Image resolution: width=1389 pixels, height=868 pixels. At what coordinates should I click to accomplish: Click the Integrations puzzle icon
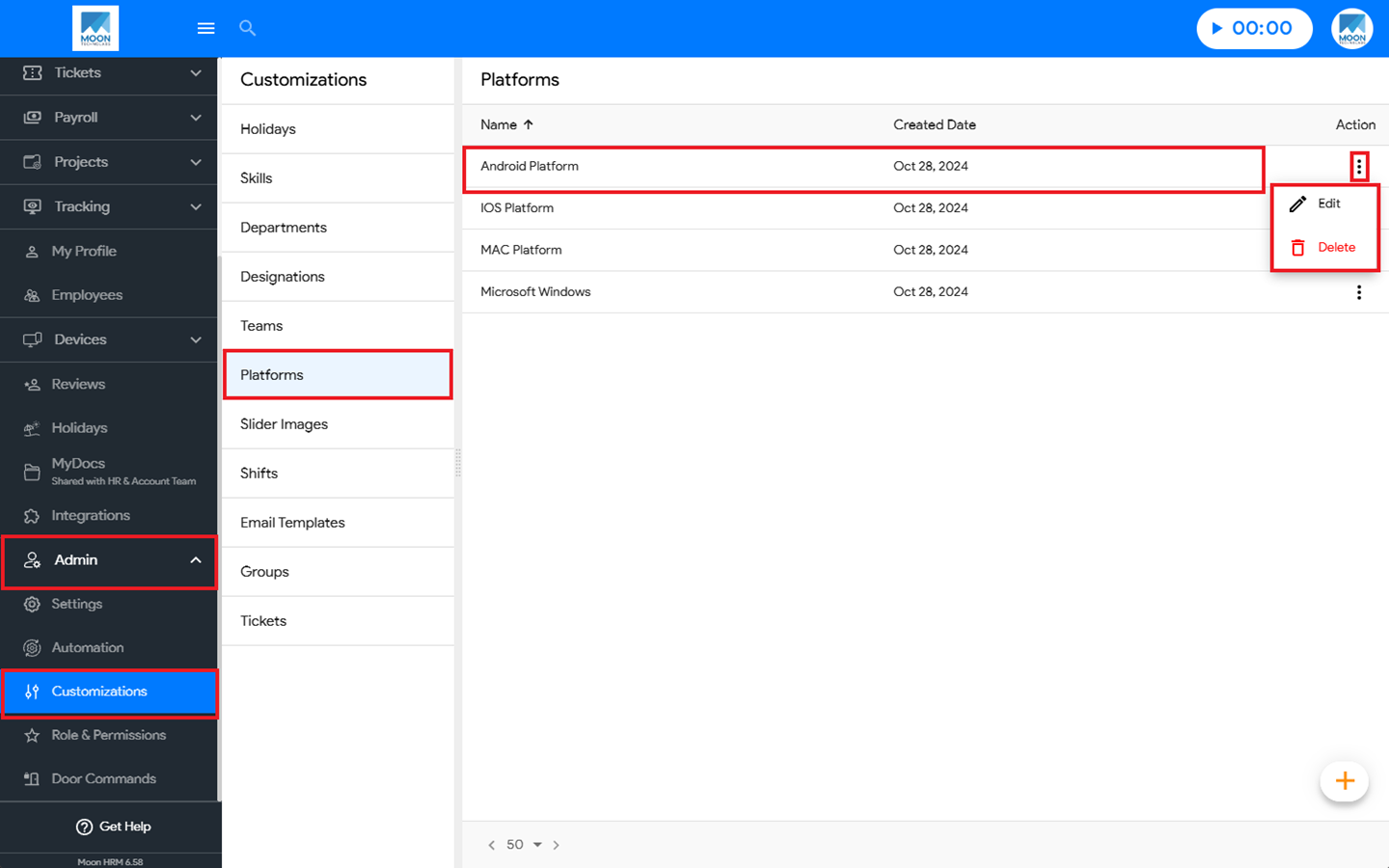(32, 516)
